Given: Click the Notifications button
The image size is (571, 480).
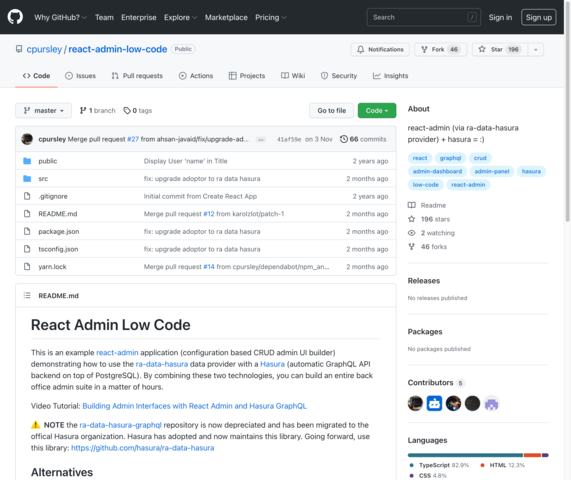Looking at the screenshot, I should [x=380, y=50].
